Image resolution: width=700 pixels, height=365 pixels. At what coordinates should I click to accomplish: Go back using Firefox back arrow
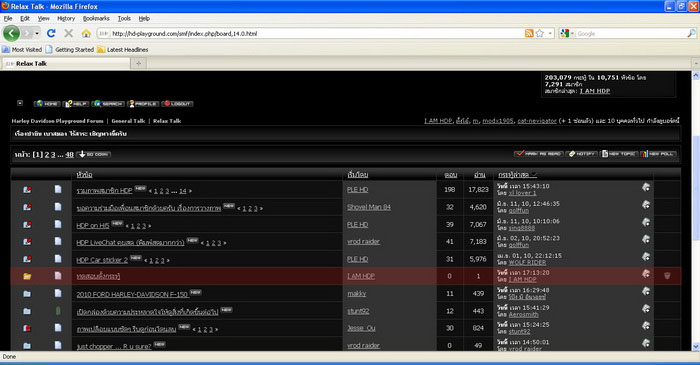pyautogui.click(x=11, y=33)
